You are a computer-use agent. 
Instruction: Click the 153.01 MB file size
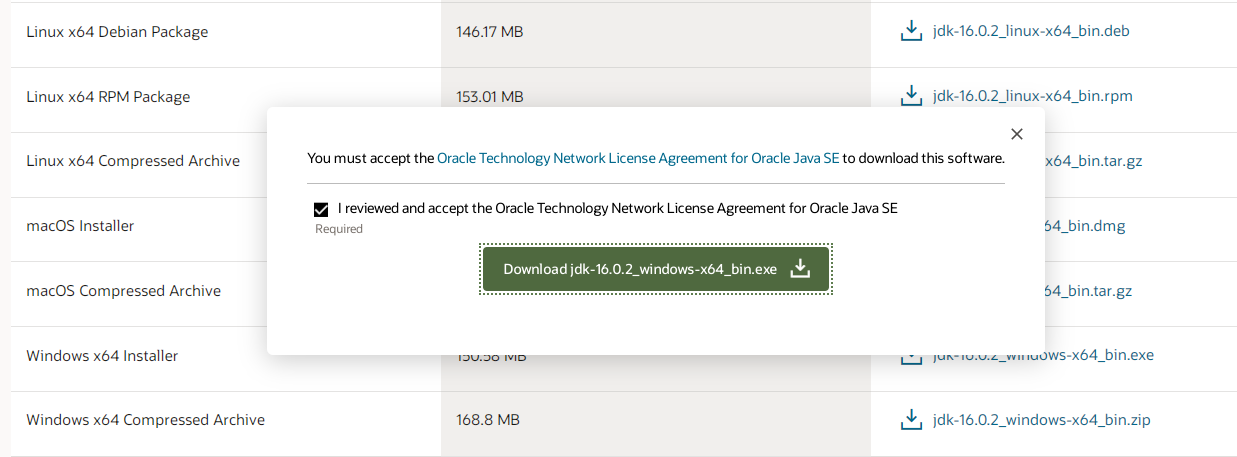[490, 97]
